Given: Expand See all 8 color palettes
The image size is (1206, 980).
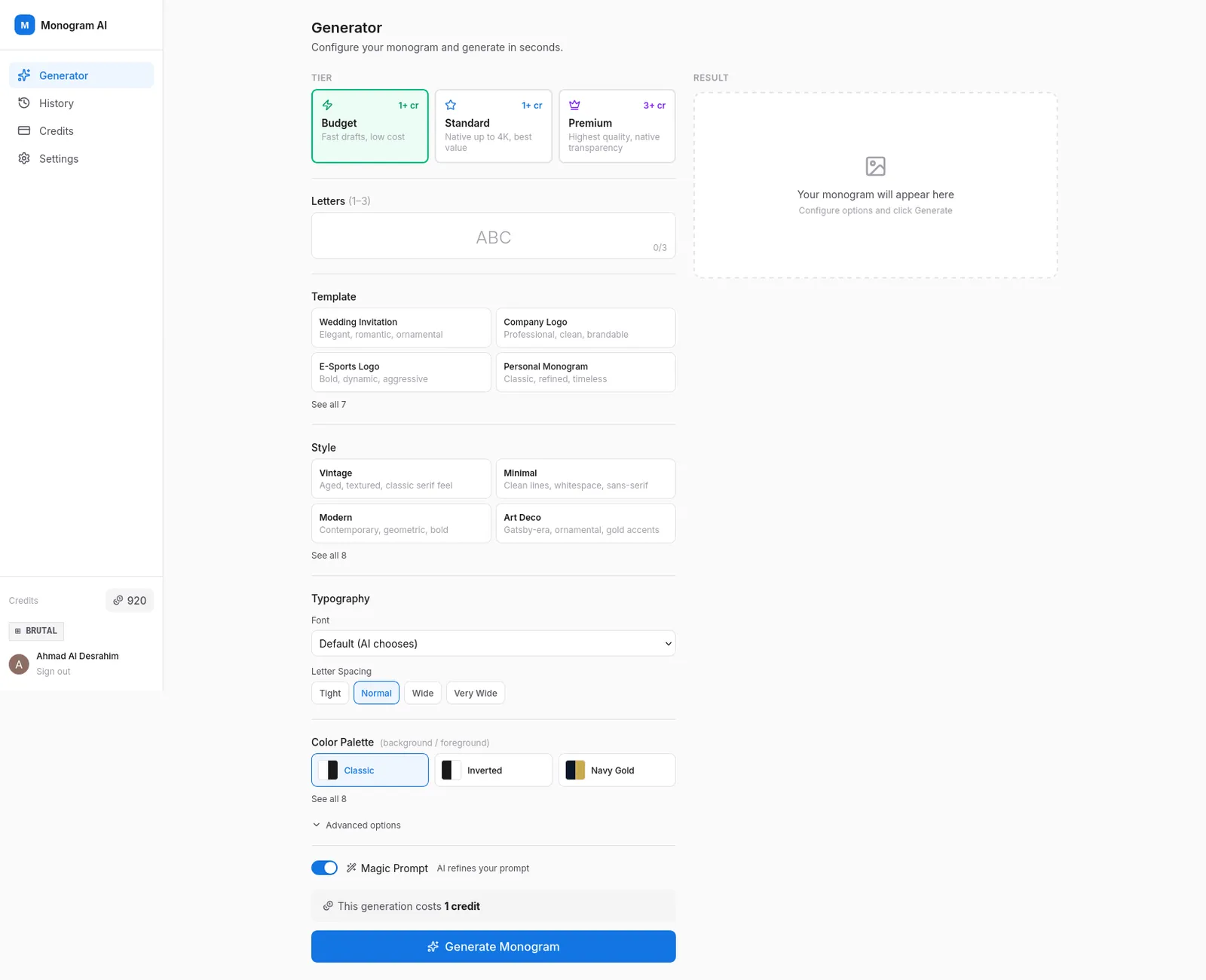Looking at the screenshot, I should [329, 799].
